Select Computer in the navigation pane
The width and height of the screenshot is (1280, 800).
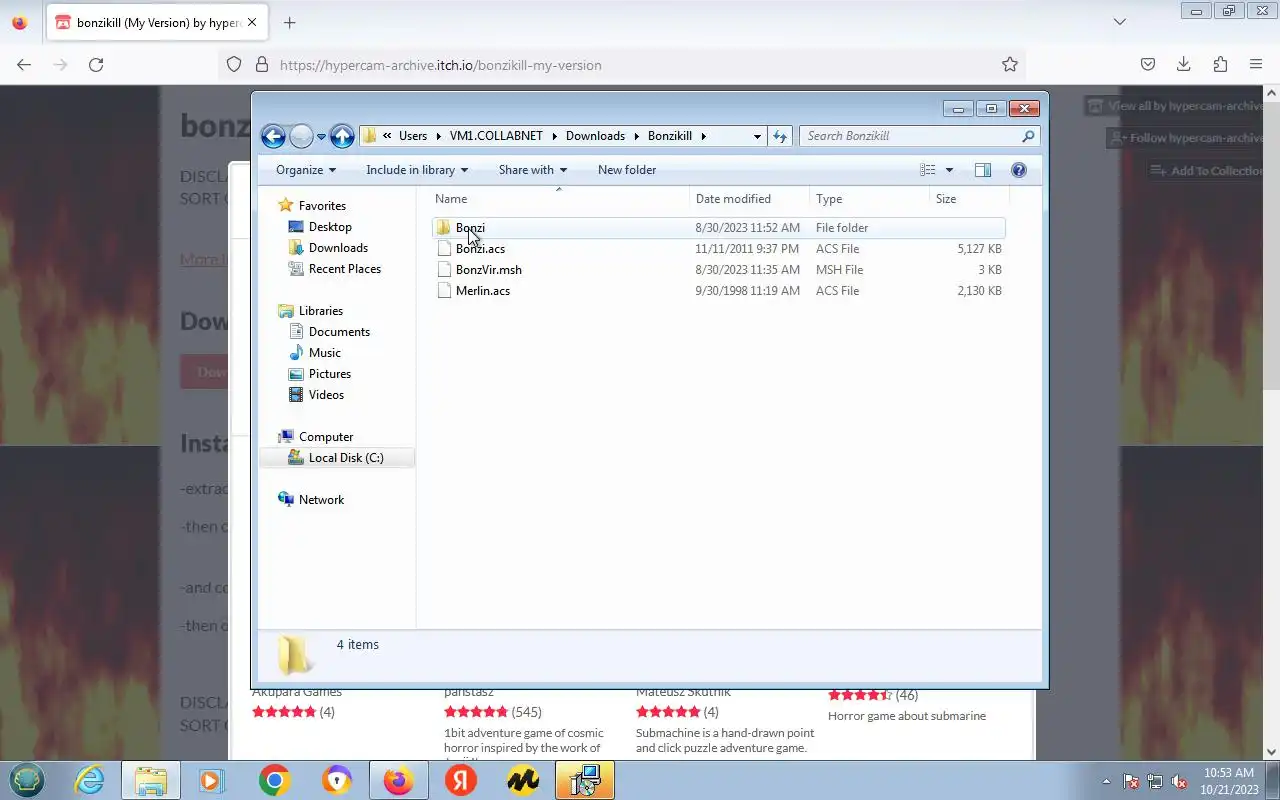coord(326,437)
